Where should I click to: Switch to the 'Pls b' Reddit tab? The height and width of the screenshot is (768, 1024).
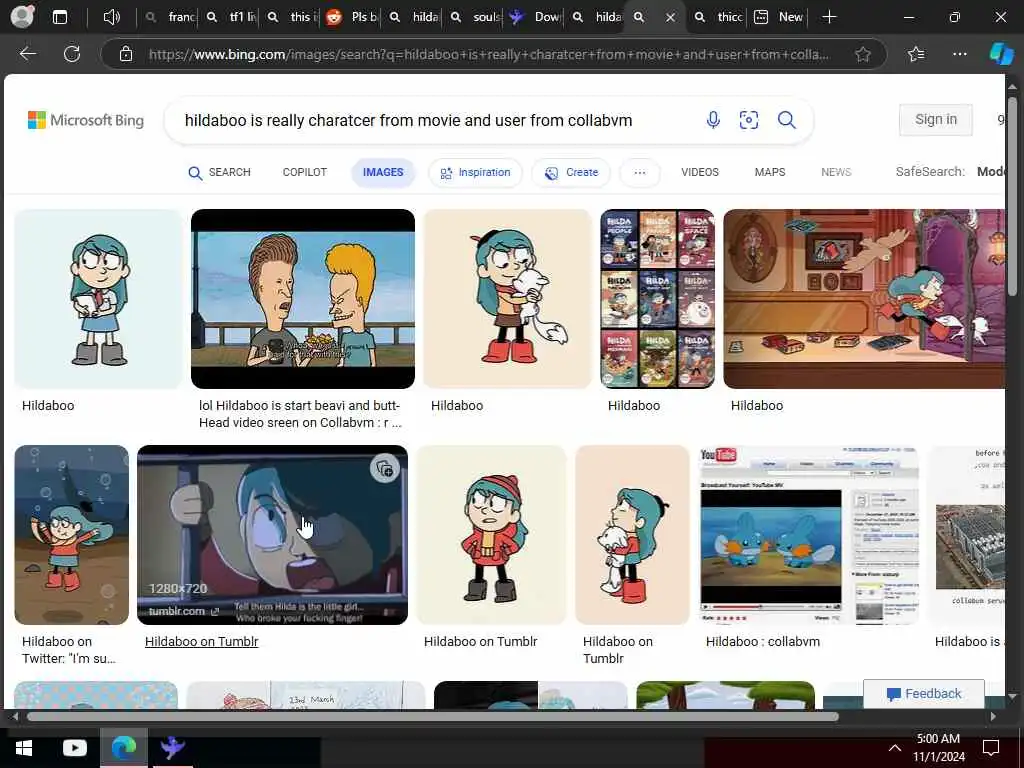coord(353,17)
